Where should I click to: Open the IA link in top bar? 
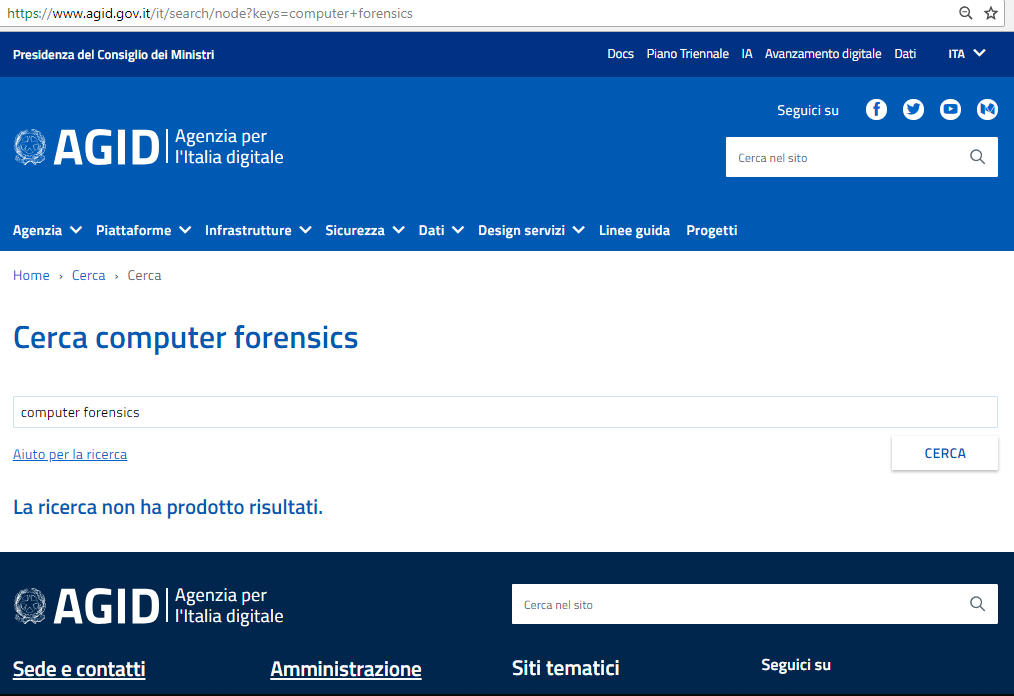pos(747,54)
